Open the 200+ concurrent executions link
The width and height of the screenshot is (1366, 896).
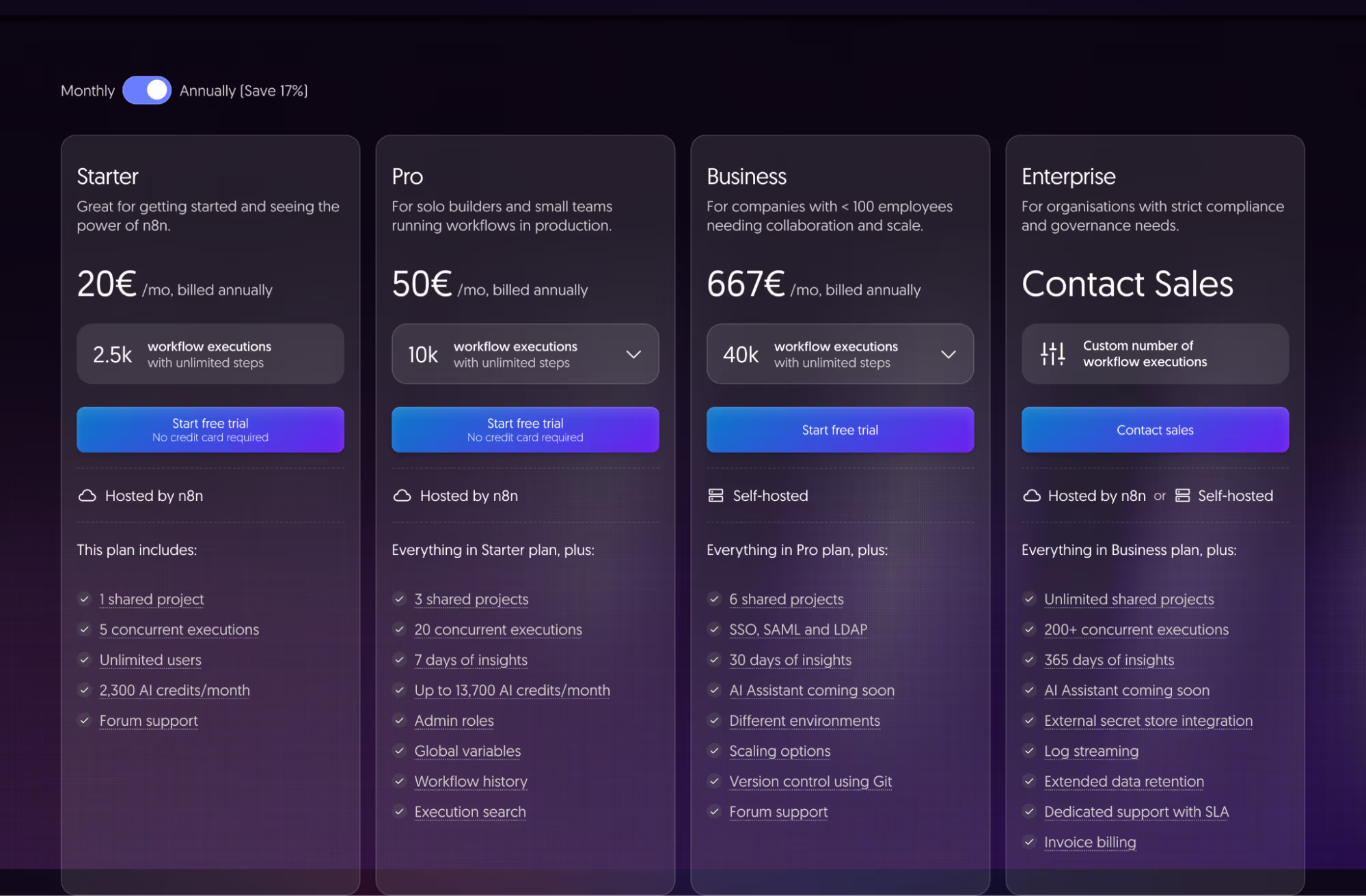(x=1136, y=629)
